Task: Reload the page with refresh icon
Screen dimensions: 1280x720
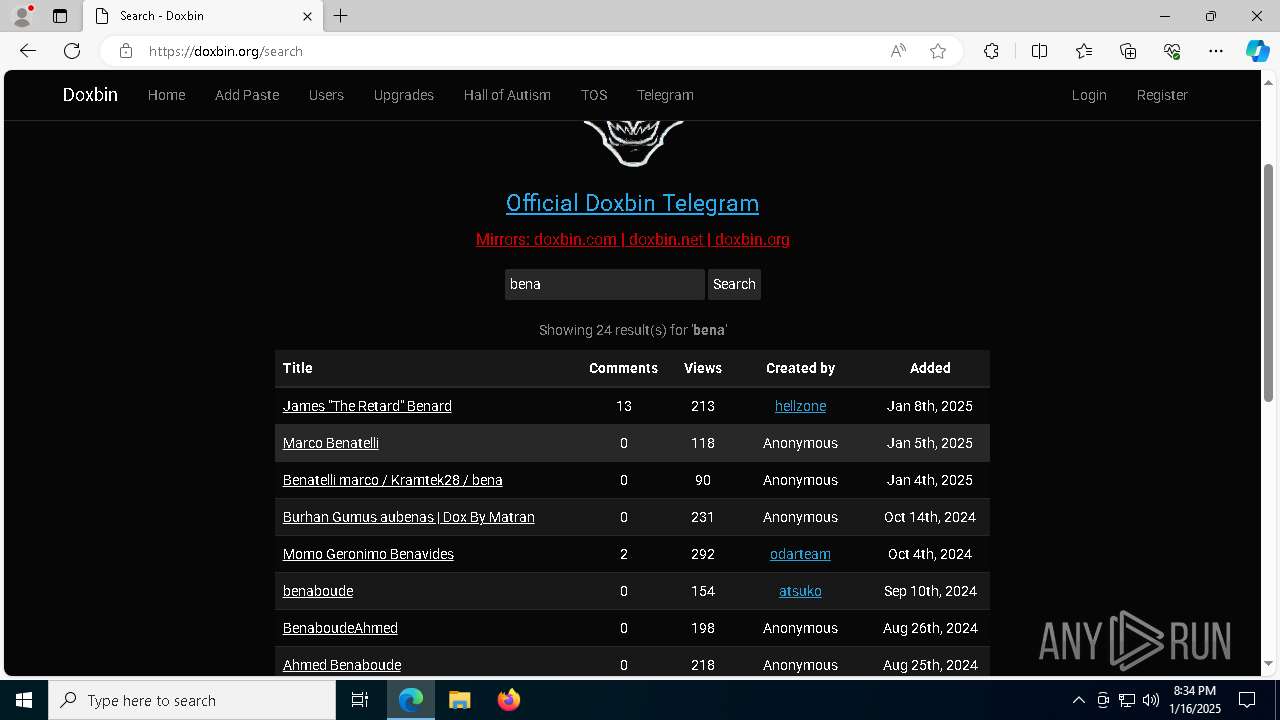Action: pyautogui.click(x=72, y=51)
